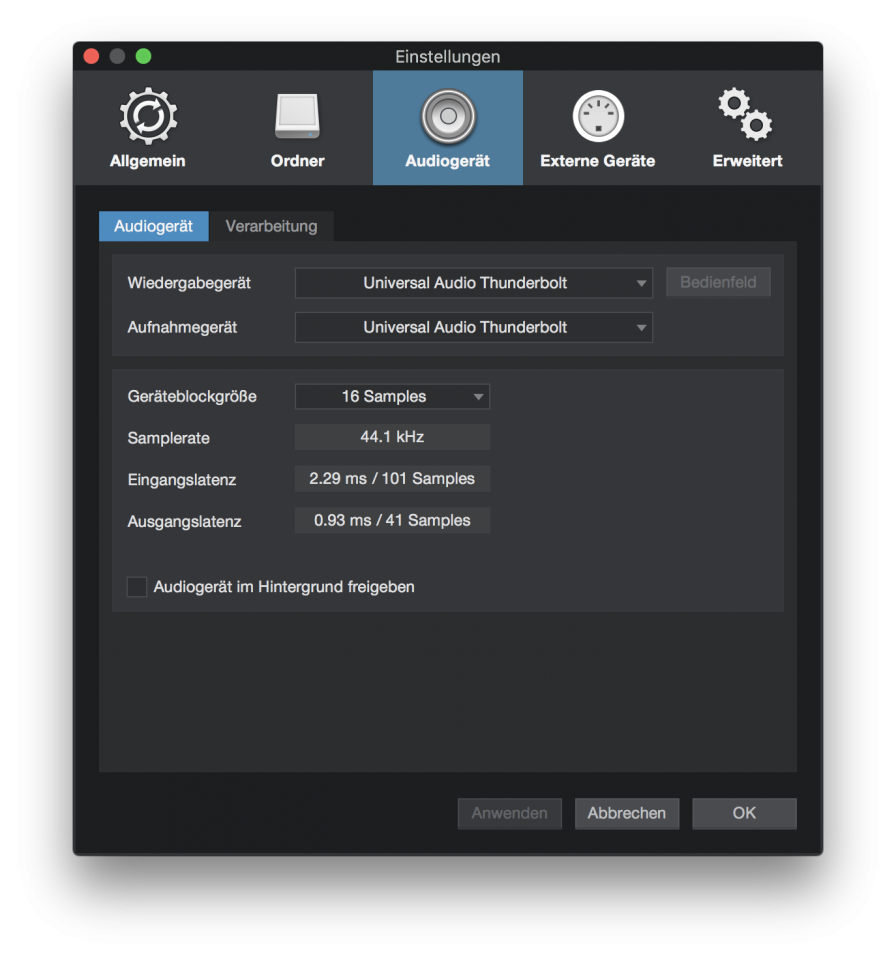Switch to the Verarbeitung tab

click(x=271, y=226)
